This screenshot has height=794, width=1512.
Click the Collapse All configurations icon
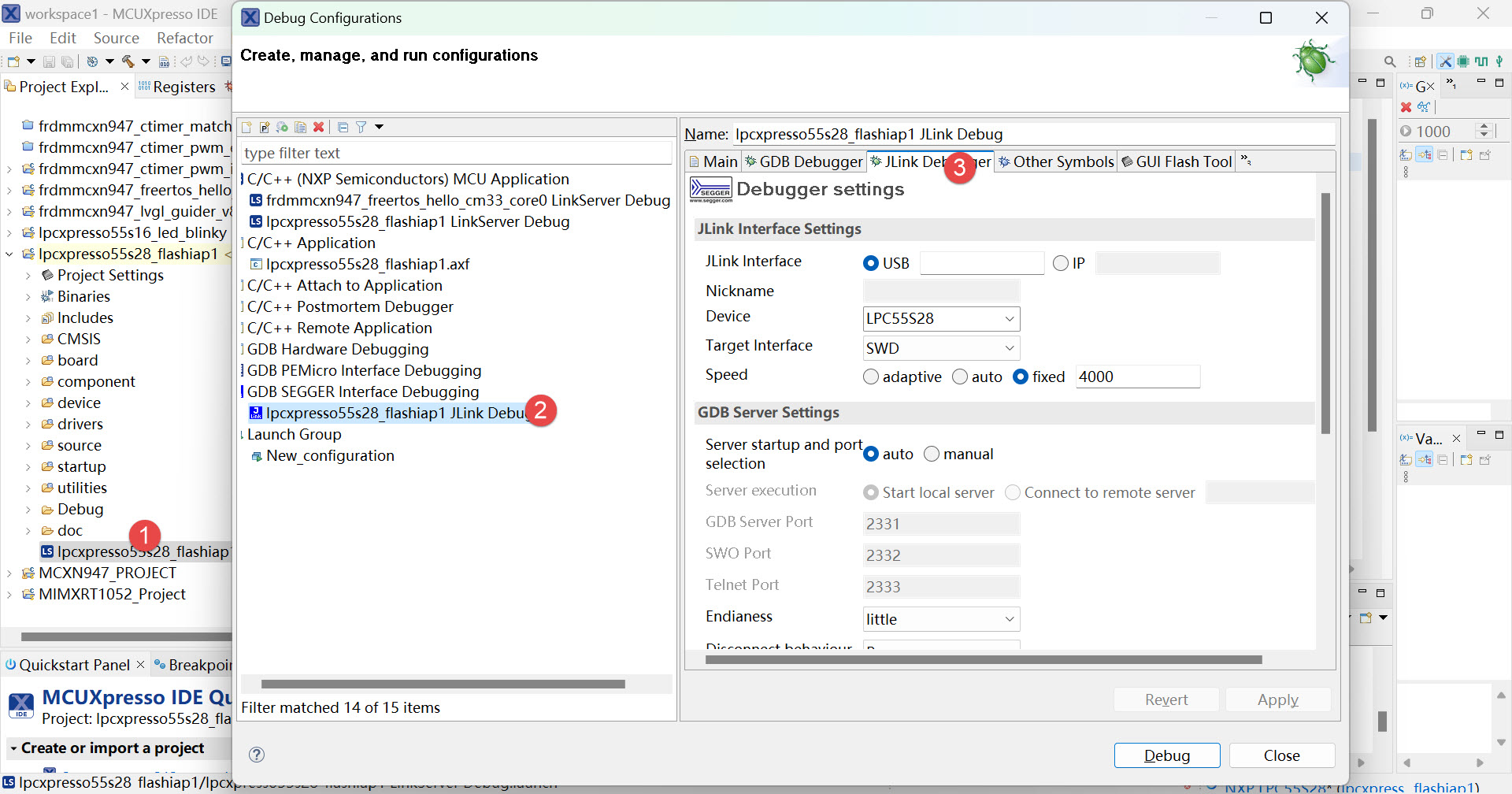343,128
